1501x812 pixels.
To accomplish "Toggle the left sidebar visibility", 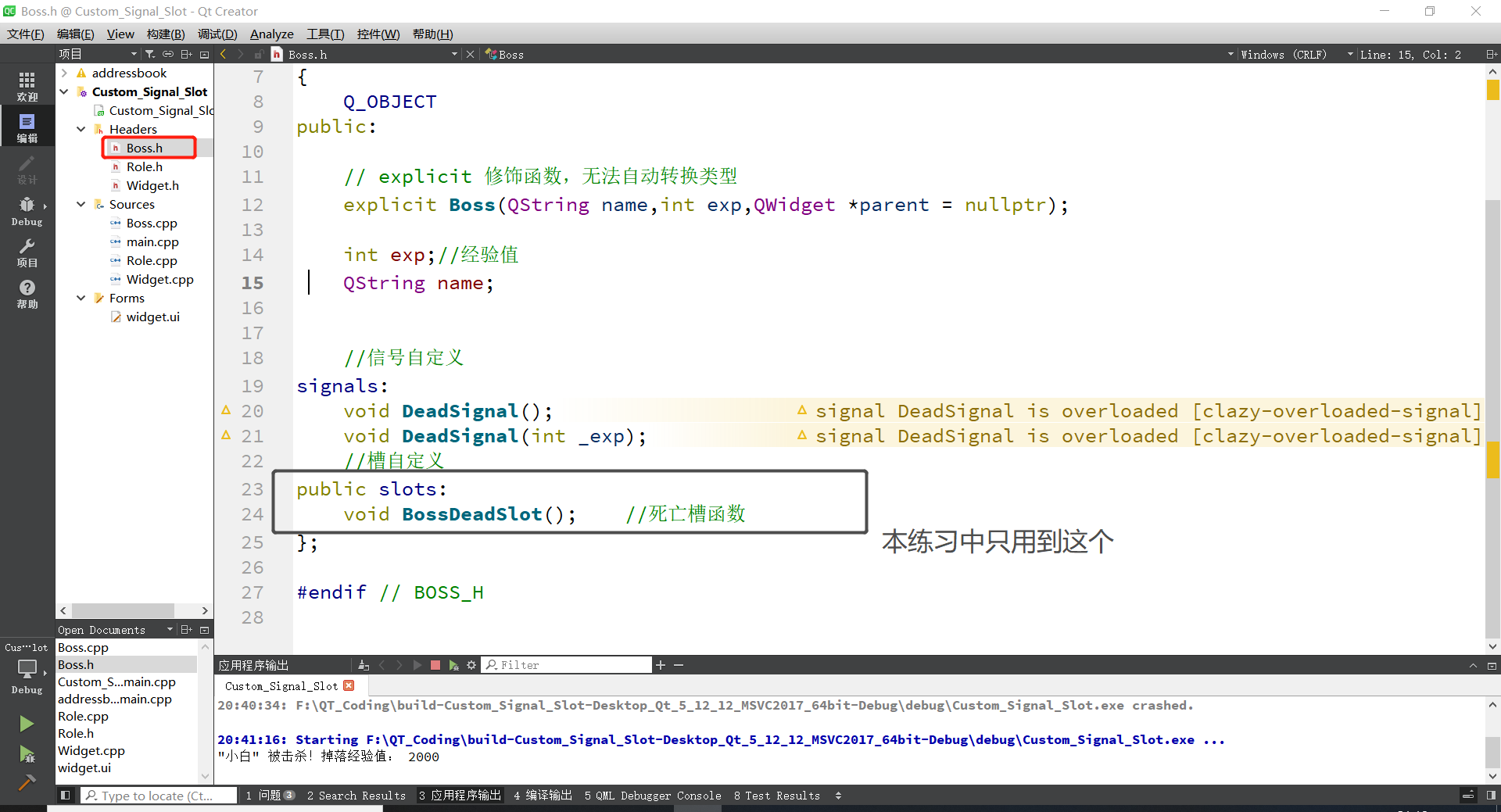I will pos(66,795).
